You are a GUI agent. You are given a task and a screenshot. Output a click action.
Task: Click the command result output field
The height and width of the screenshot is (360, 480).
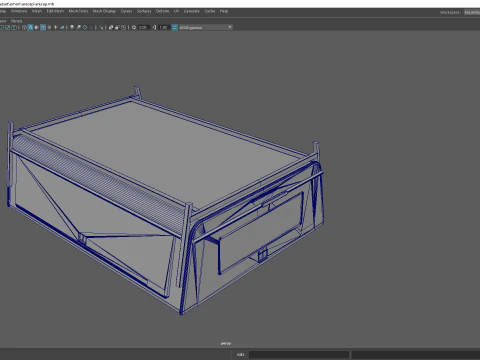[416, 354]
